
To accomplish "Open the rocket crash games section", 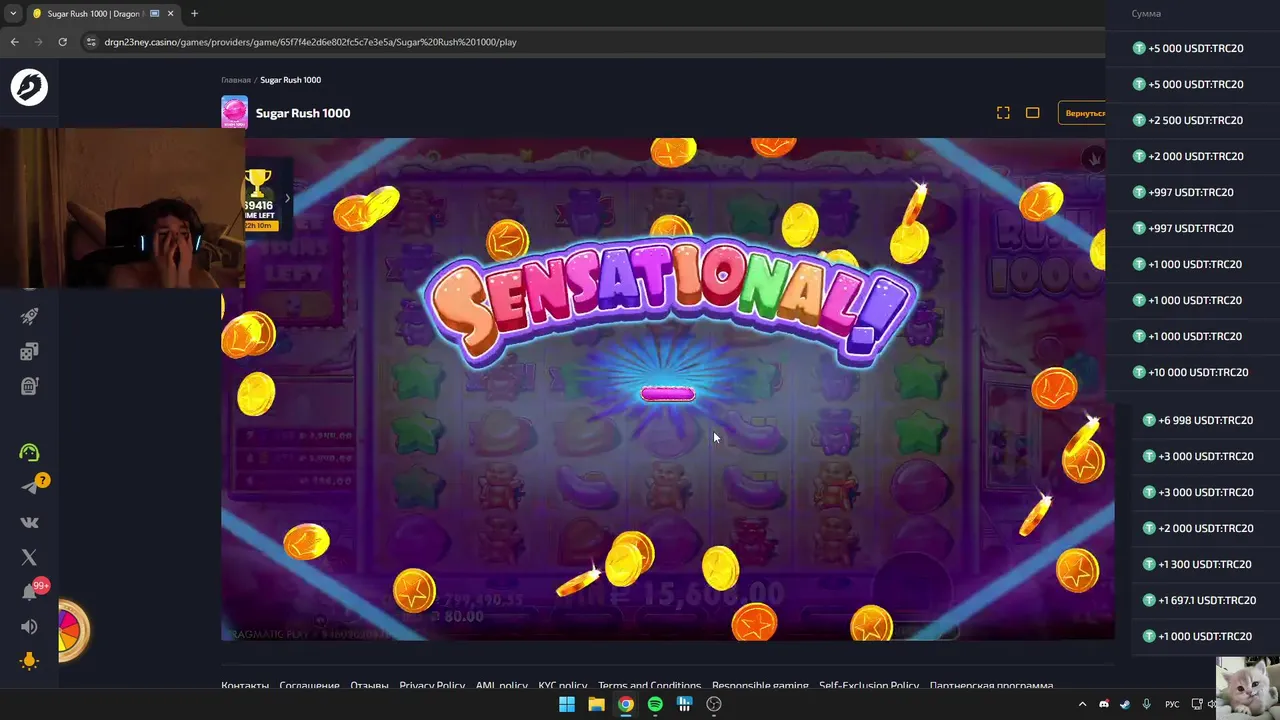I will [x=29, y=316].
